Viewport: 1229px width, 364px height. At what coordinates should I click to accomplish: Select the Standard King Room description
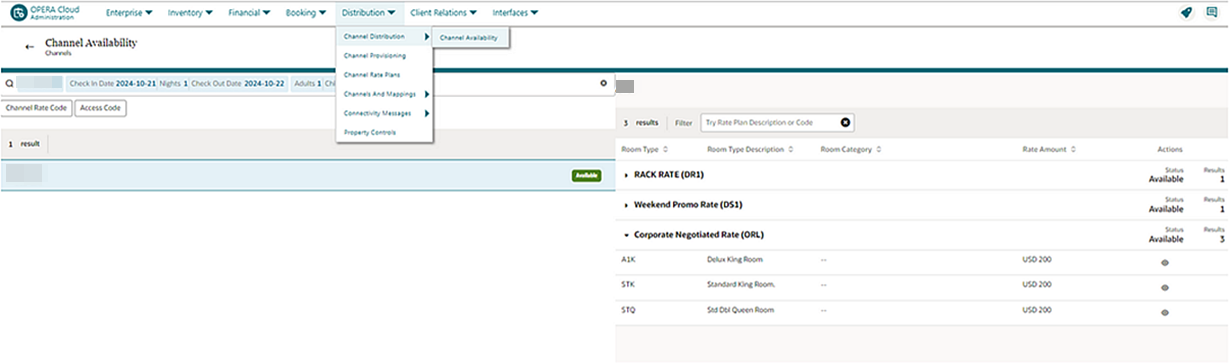coord(742,284)
